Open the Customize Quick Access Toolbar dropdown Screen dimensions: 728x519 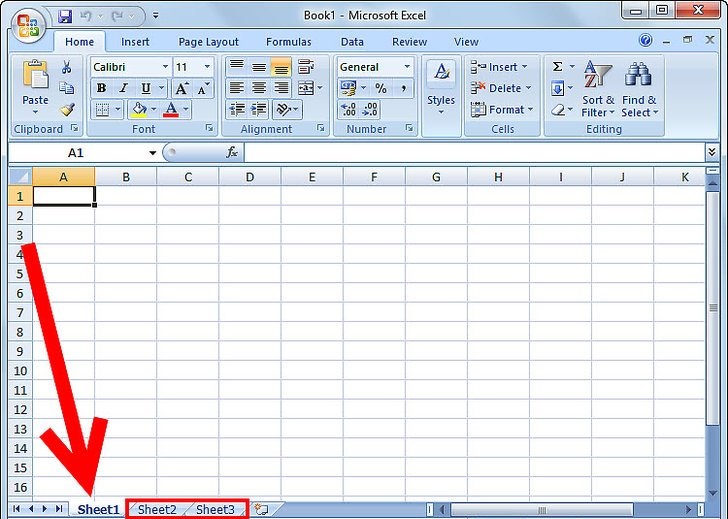coord(156,16)
